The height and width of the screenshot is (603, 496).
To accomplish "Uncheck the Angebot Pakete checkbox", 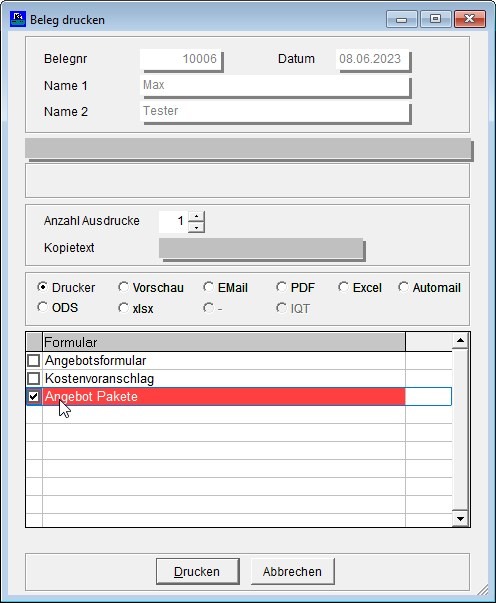I will [34, 396].
